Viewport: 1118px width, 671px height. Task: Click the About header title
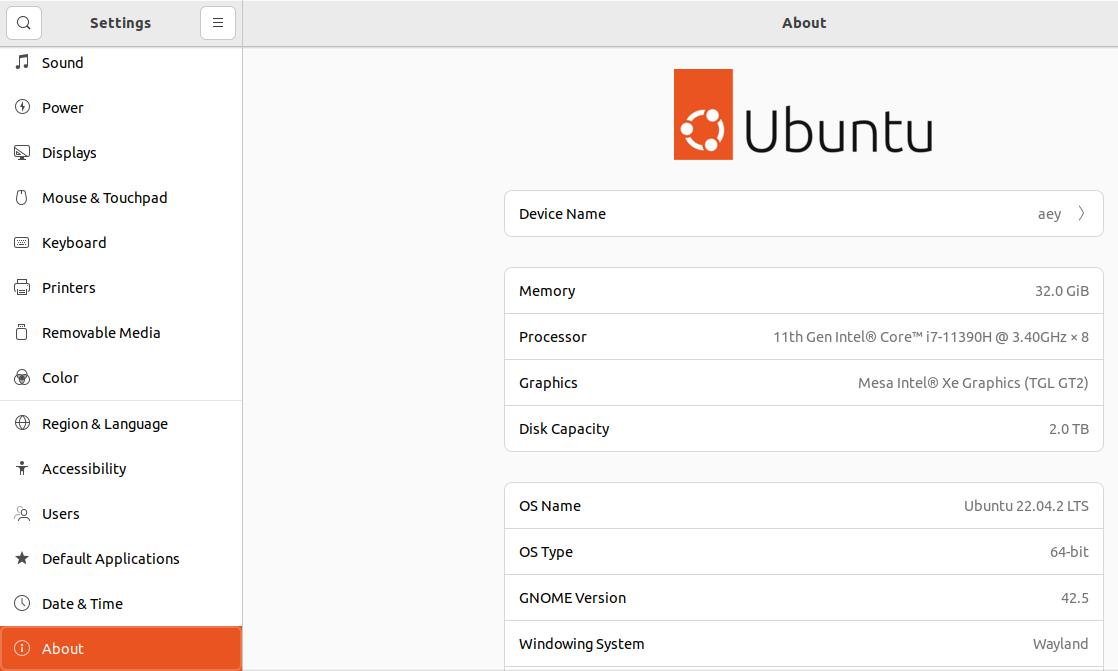tap(804, 23)
